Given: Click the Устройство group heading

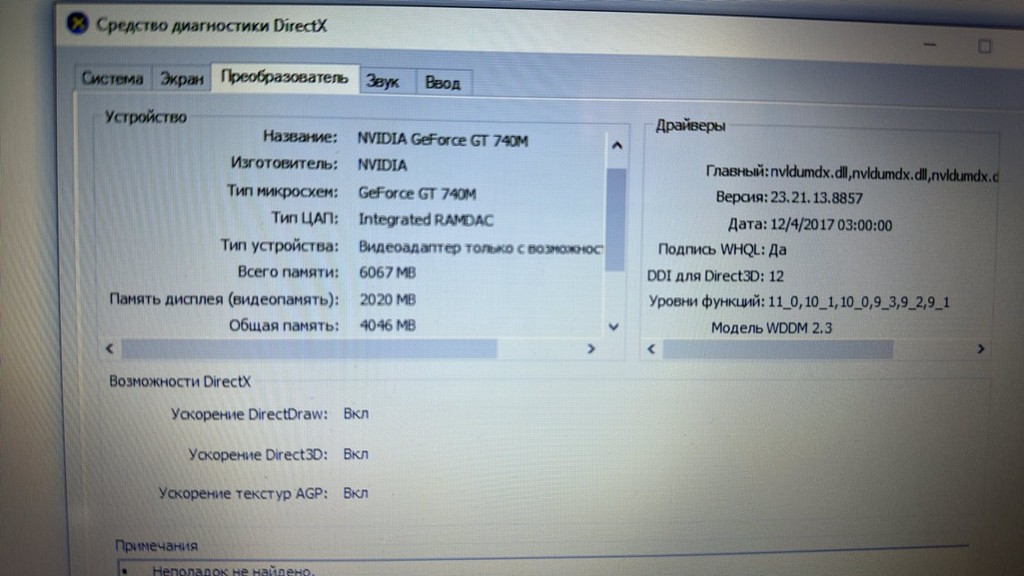Looking at the screenshot, I should [x=146, y=117].
